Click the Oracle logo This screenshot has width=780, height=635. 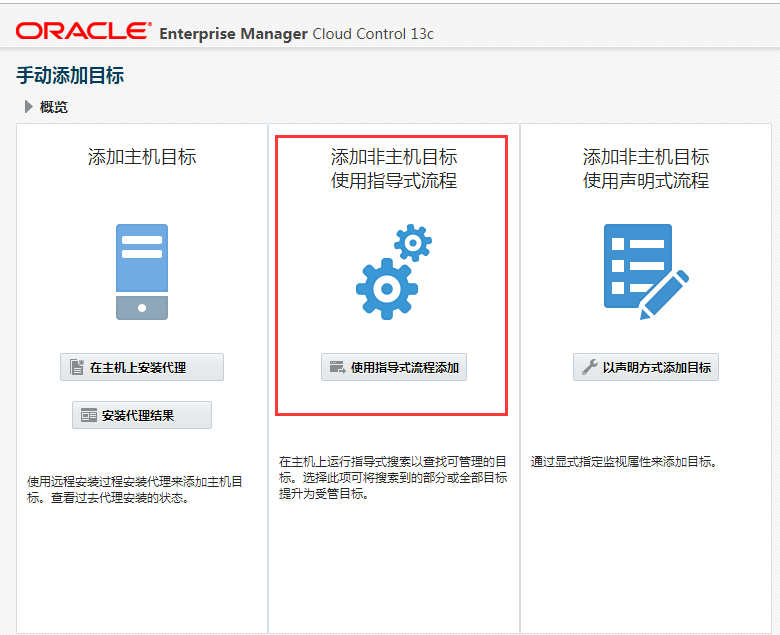[84, 31]
